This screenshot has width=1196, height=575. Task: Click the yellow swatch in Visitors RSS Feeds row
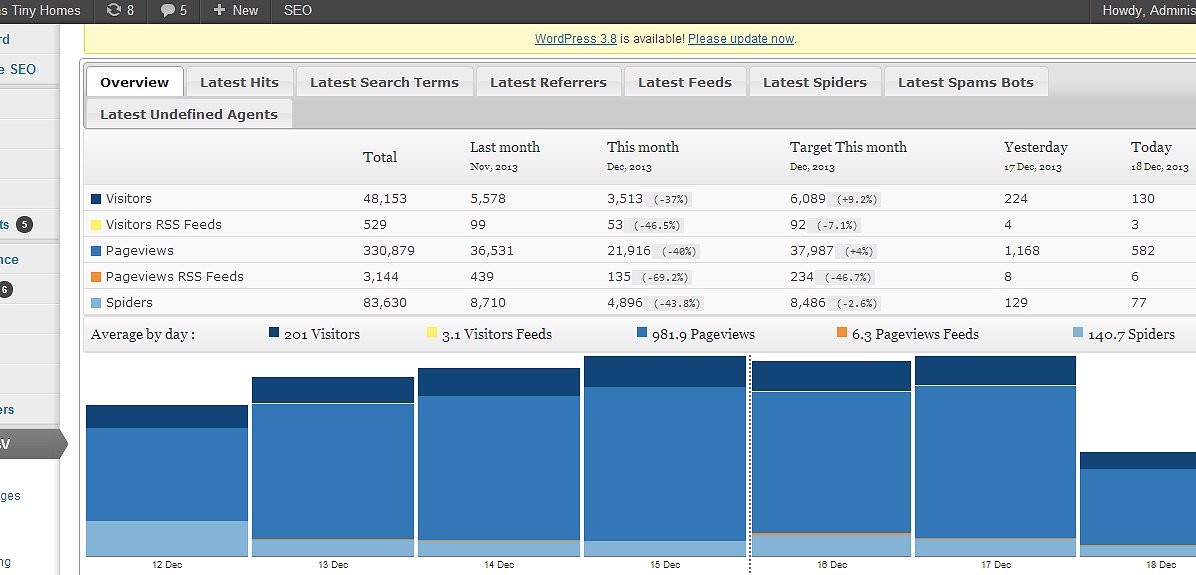coord(96,225)
